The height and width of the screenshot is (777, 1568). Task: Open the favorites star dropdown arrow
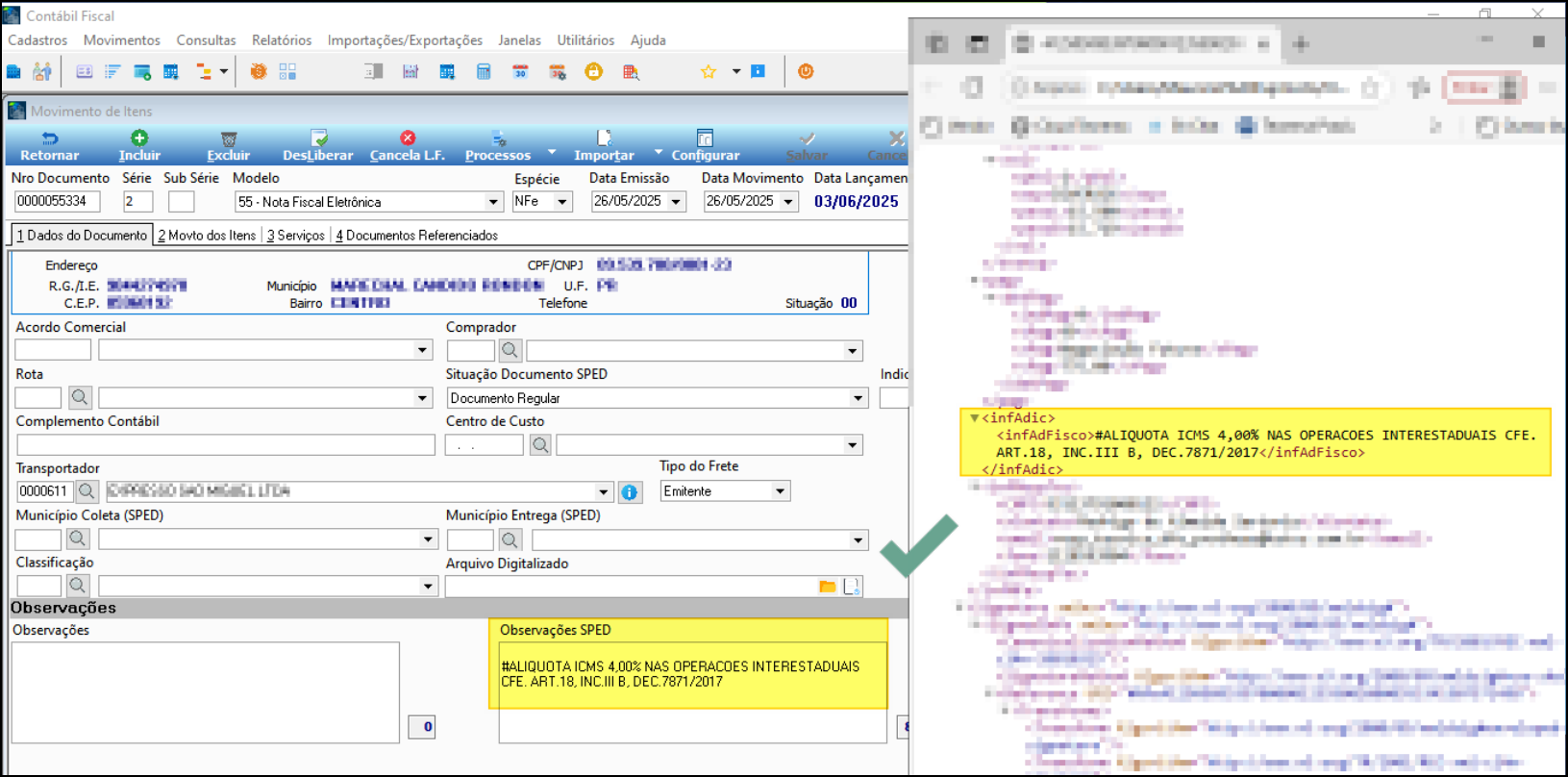click(x=736, y=72)
